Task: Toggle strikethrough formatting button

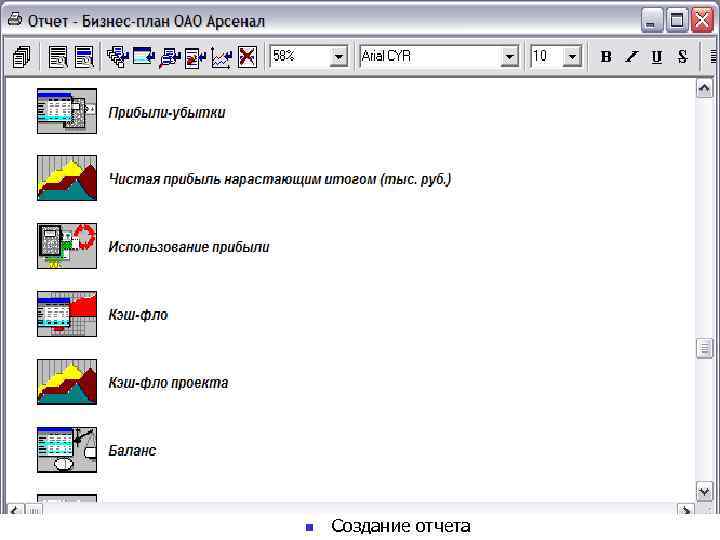Action: coord(682,56)
